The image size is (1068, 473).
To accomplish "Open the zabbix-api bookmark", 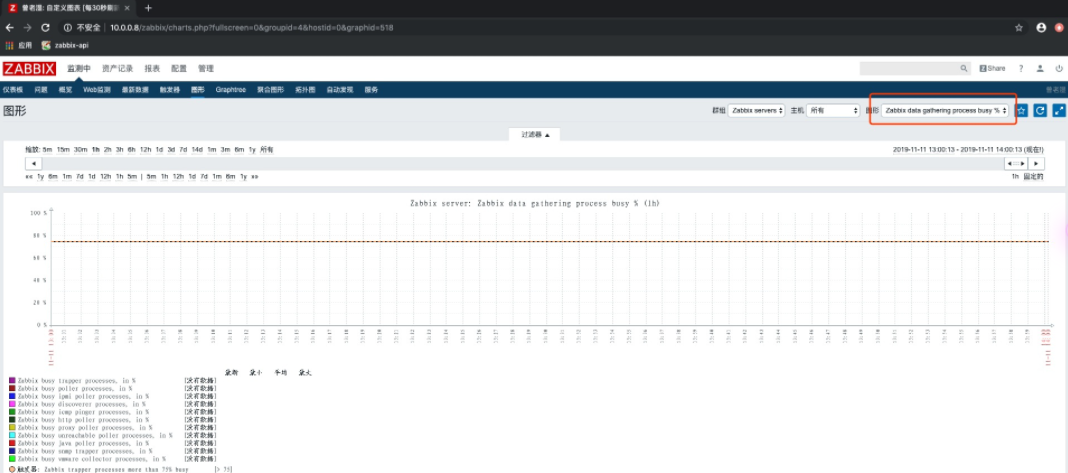I will point(65,46).
